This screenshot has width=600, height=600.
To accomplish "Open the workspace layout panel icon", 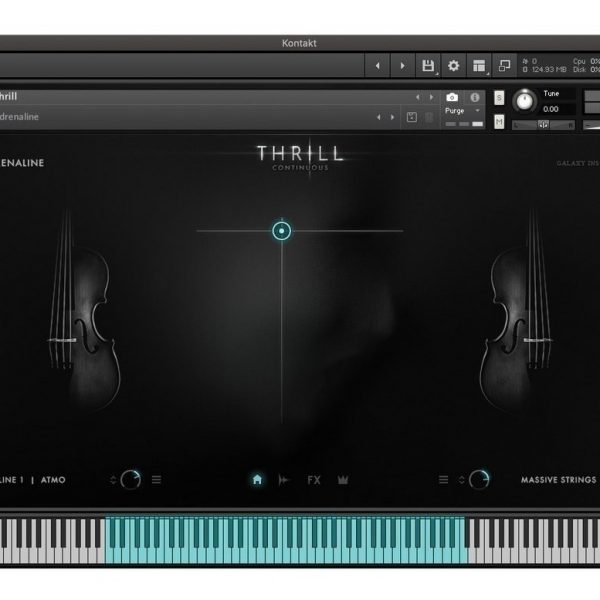I will click(479, 66).
